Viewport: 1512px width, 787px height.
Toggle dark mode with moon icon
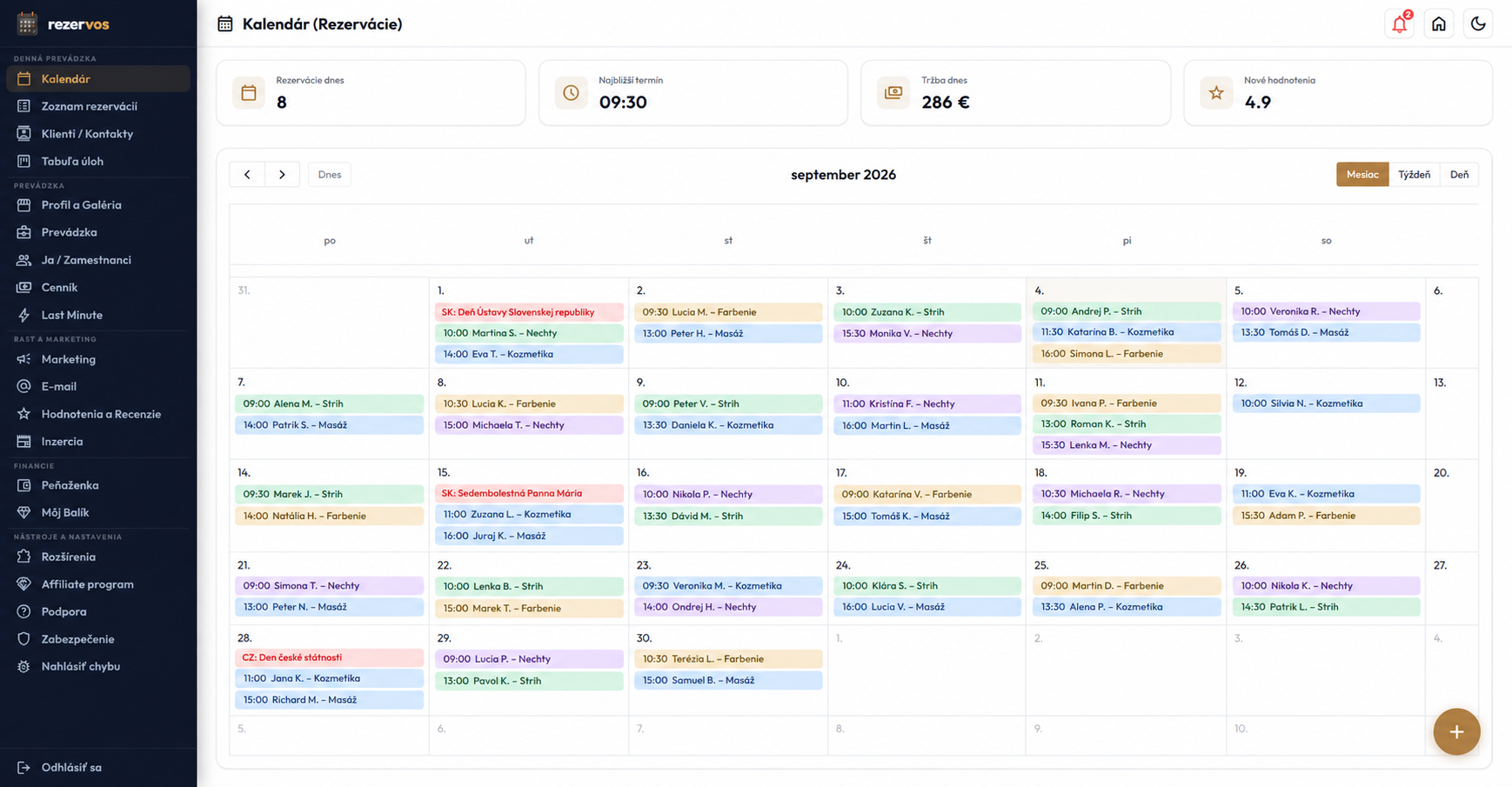[x=1478, y=23]
